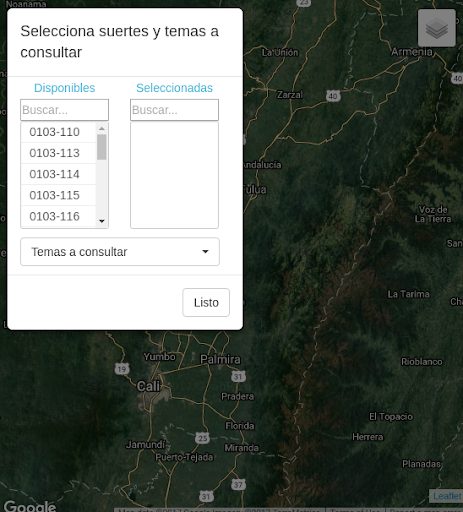The height and width of the screenshot is (512, 463).
Task: Select suerte 0103-114 from available list
Action: click(58, 174)
